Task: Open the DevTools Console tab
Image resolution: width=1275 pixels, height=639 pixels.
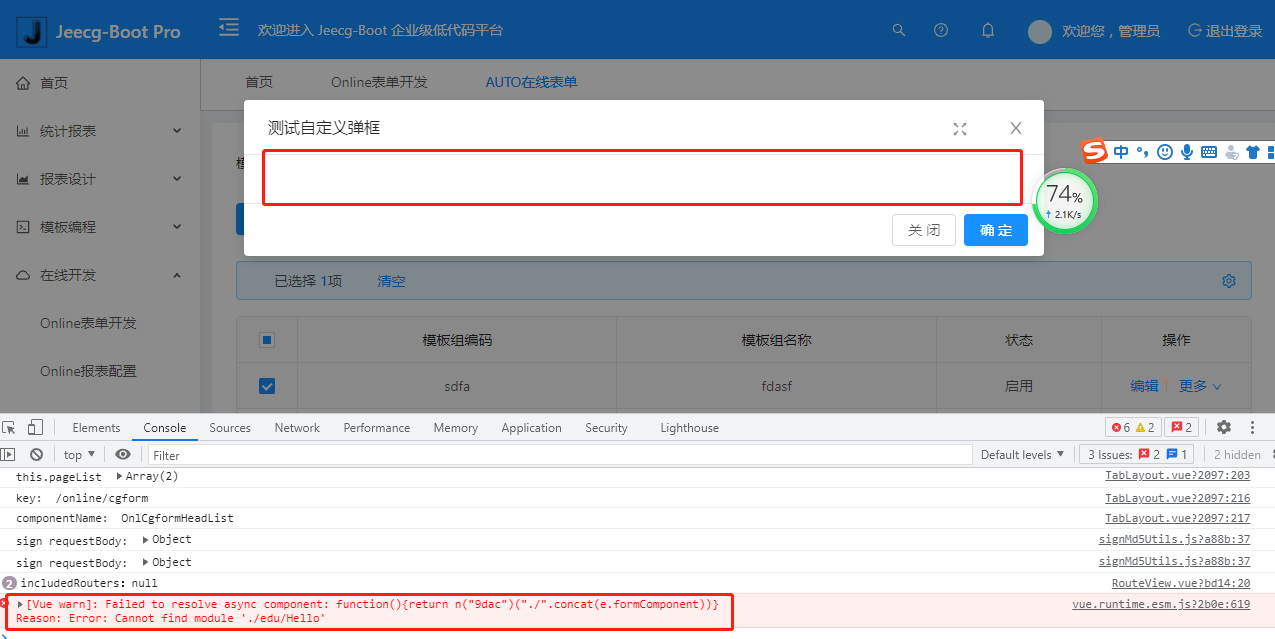Action: point(165,428)
